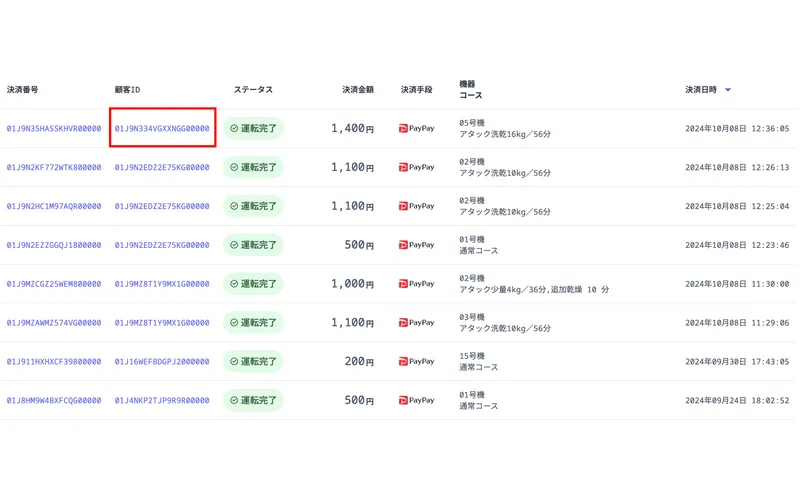800x489 pixels.
Task: Sort table by 決済金額 column header
Action: coord(357,90)
